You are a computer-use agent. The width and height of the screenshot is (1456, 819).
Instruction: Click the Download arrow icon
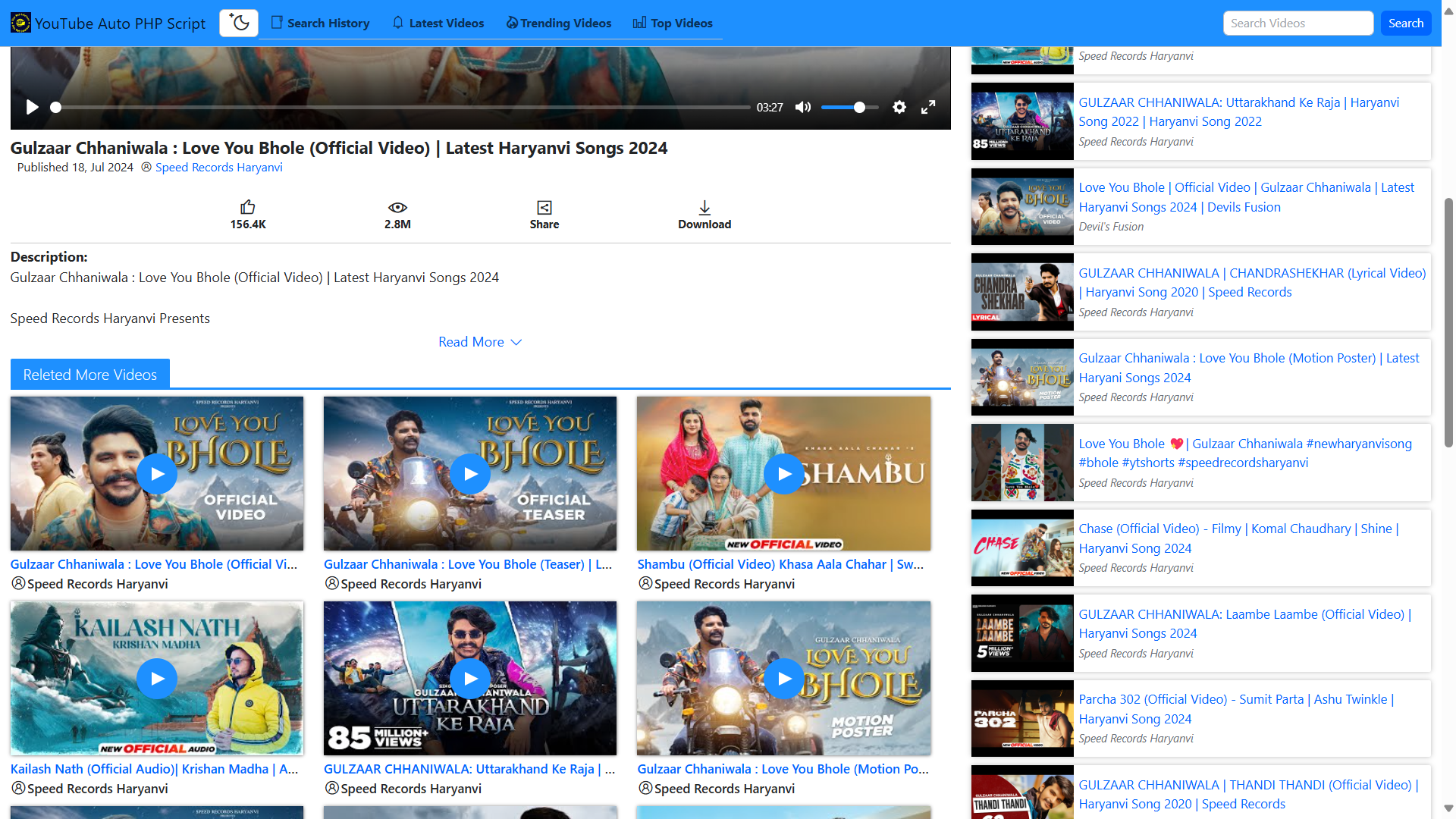pyautogui.click(x=704, y=207)
